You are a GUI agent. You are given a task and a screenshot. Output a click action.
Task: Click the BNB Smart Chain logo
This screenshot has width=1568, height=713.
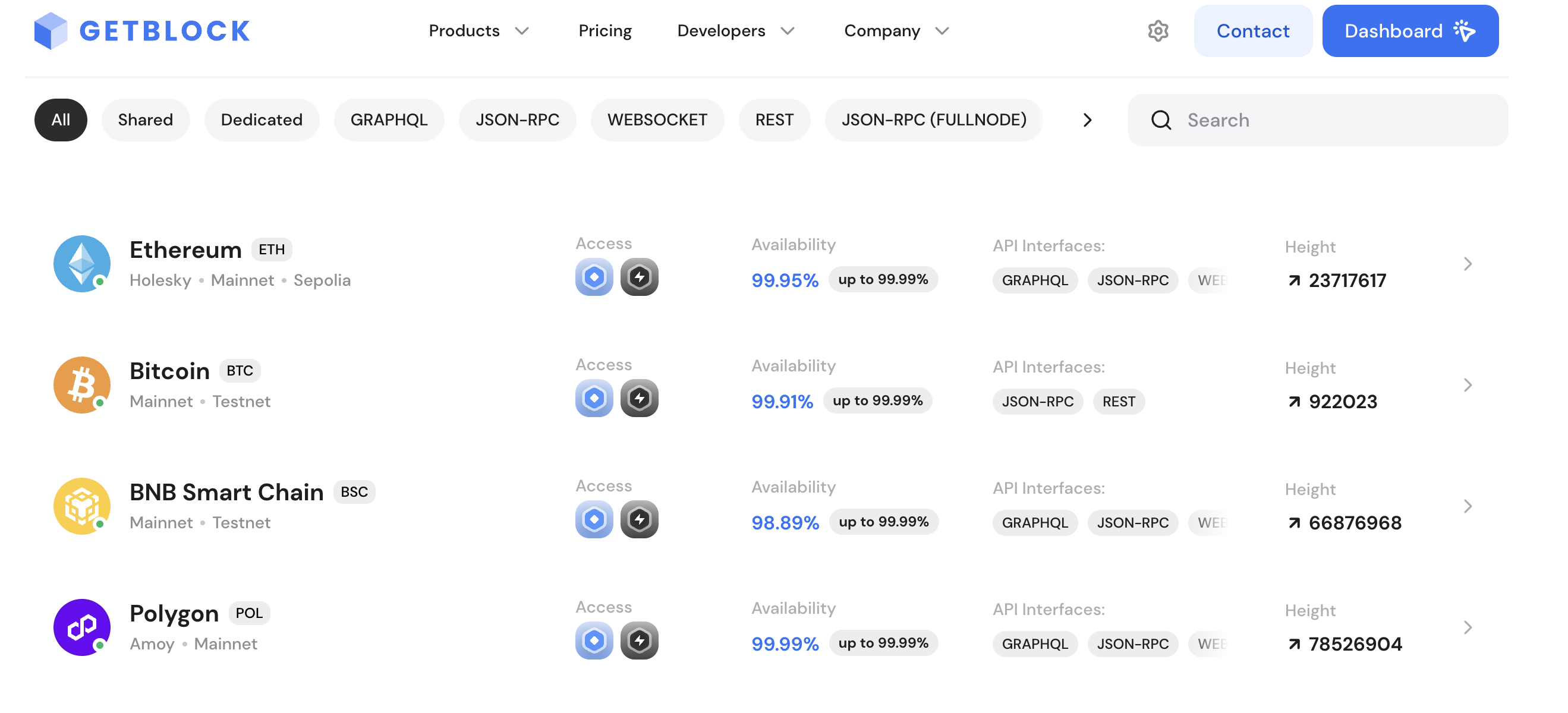tap(81, 506)
